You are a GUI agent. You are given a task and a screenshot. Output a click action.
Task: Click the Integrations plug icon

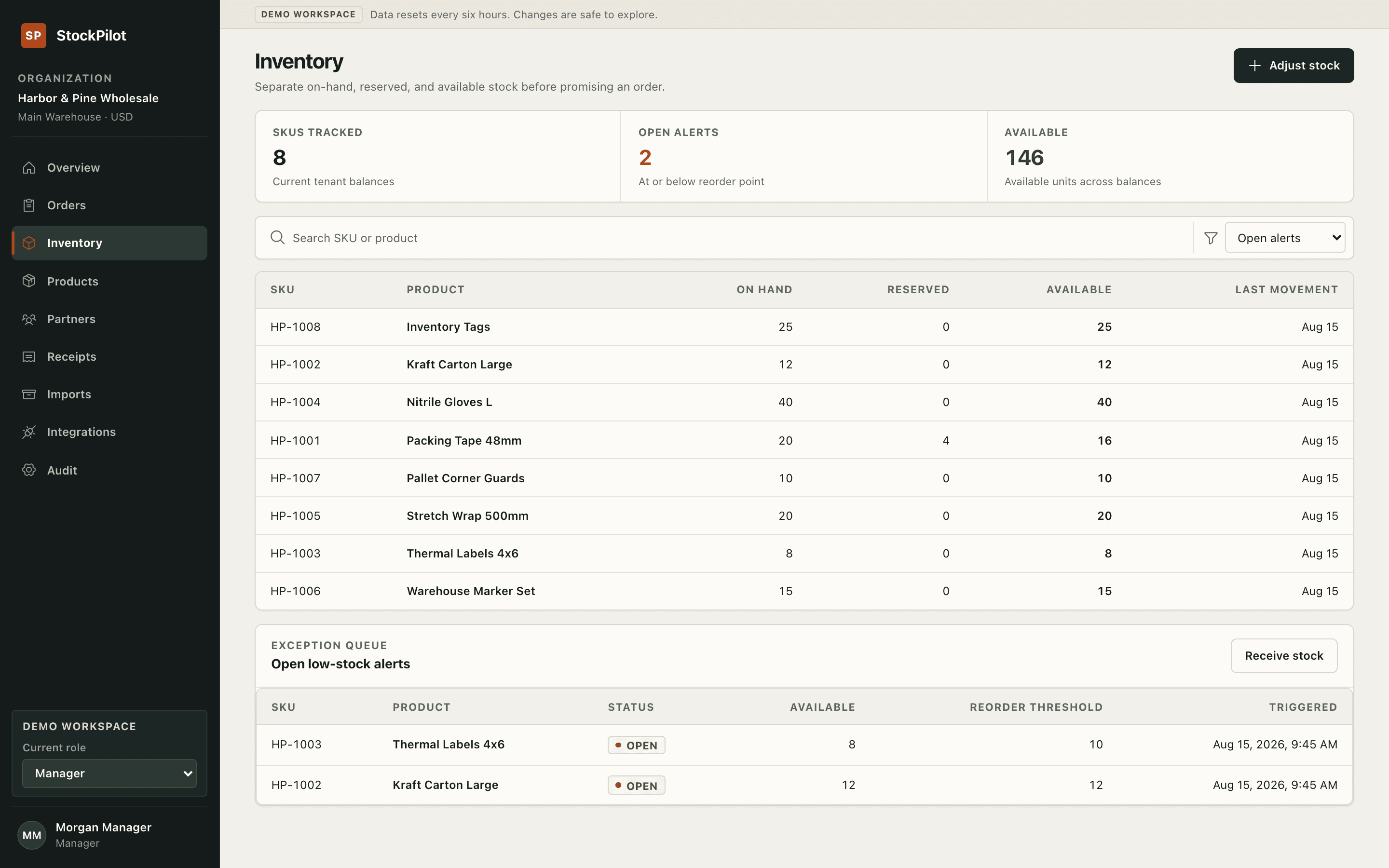coord(29,432)
